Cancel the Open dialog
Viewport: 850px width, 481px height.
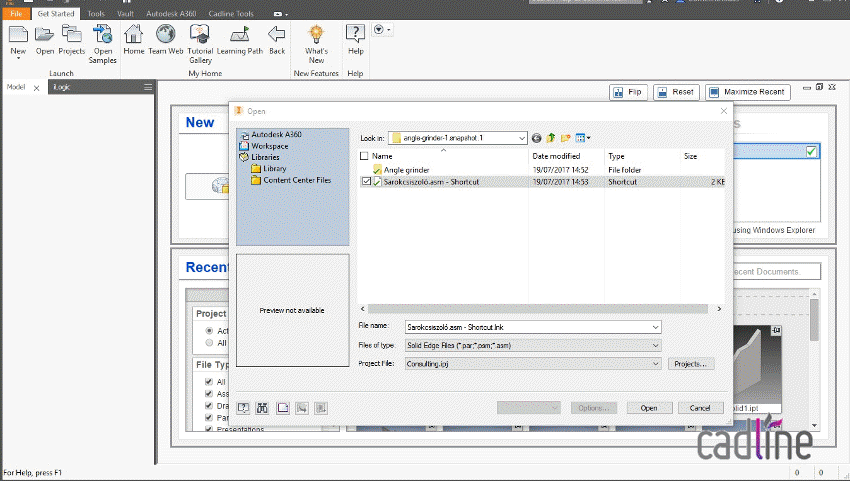pos(700,408)
